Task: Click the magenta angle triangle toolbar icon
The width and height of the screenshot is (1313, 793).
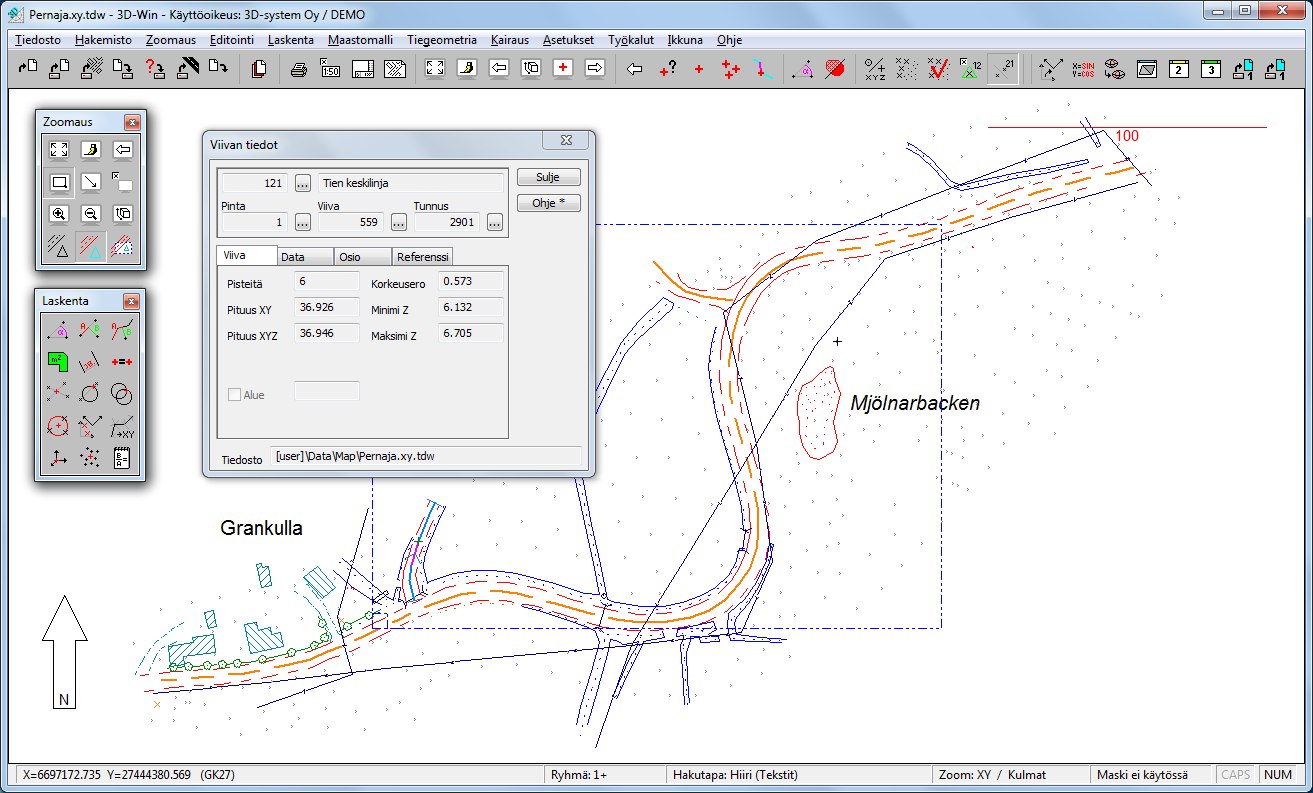Action: pos(802,69)
